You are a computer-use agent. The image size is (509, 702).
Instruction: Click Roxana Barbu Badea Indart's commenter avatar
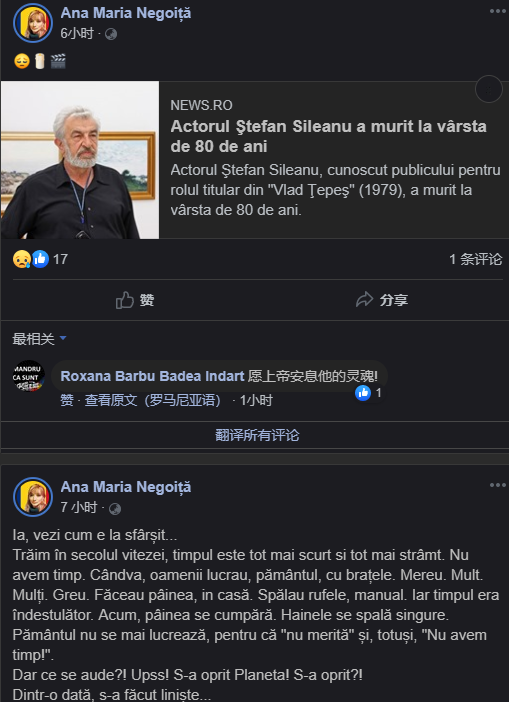tap(29, 376)
